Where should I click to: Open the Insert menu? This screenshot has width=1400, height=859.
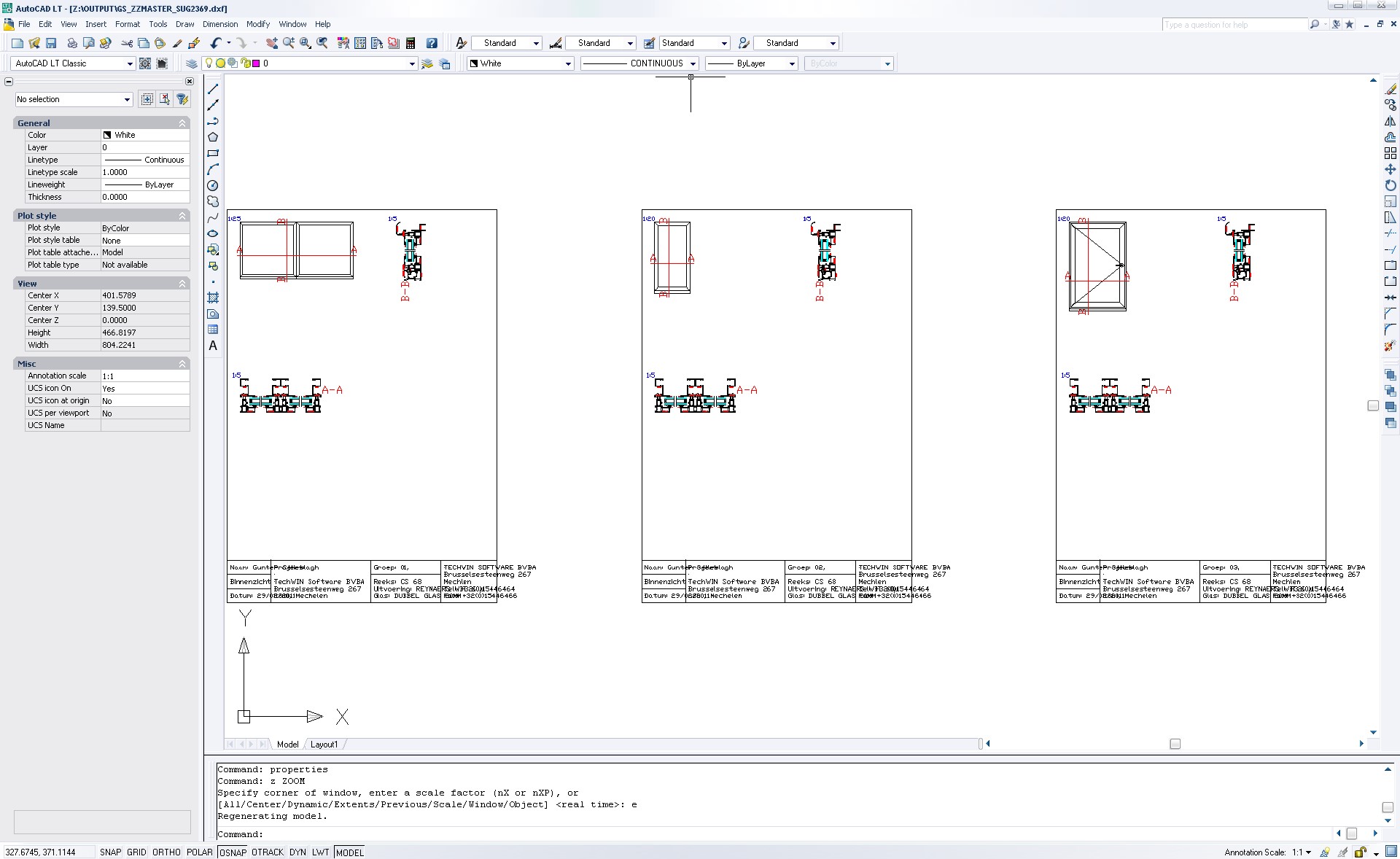pos(96,24)
